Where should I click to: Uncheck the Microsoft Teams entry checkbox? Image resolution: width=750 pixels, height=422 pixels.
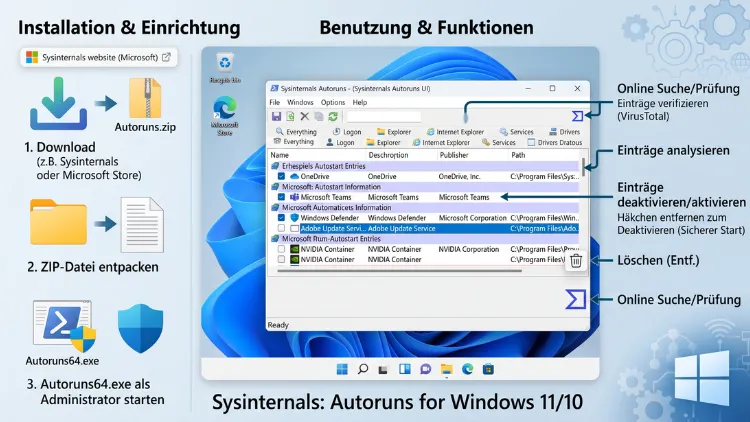tap(281, 197)
